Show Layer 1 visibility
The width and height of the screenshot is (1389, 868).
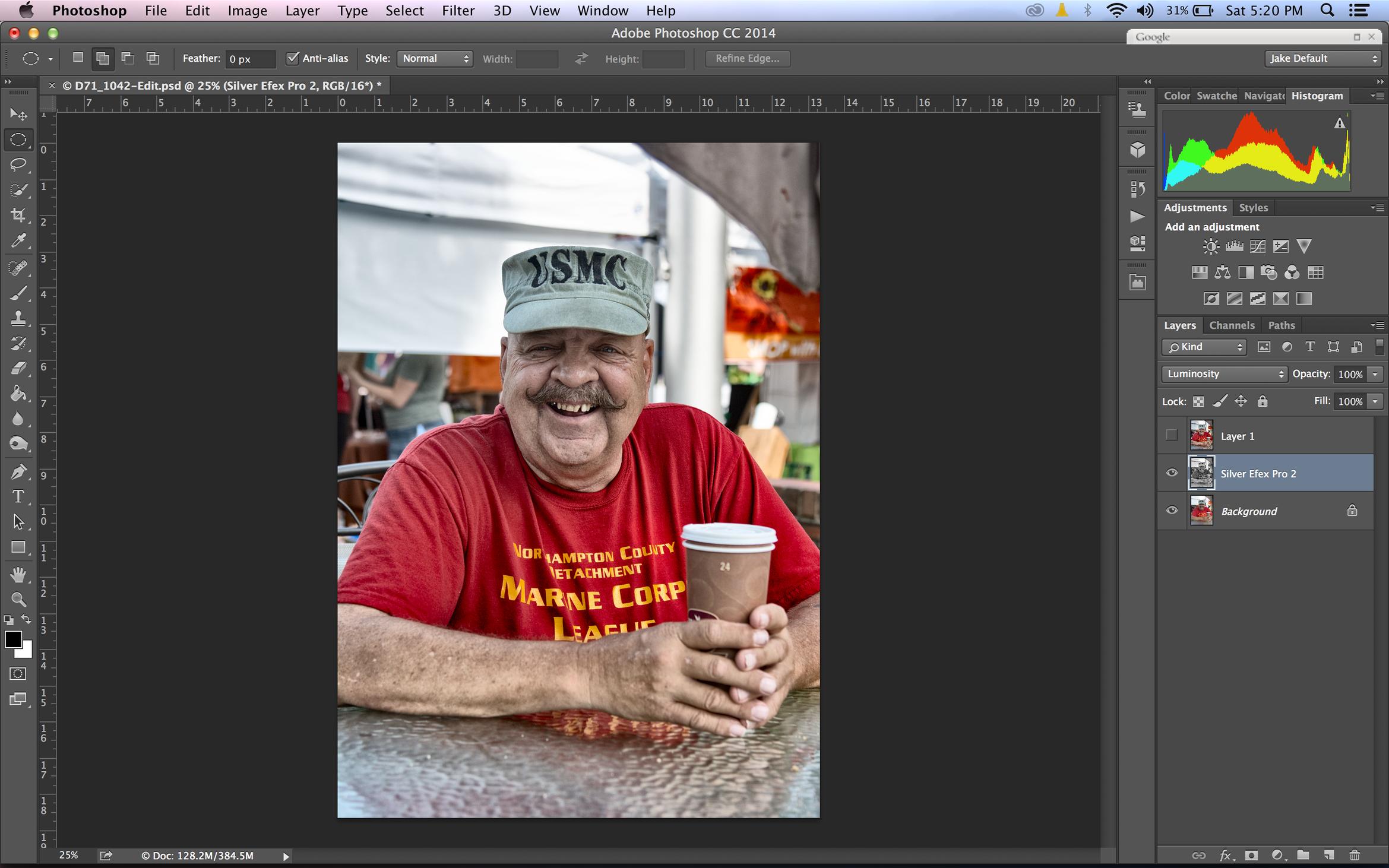(x=1172, y=436)
